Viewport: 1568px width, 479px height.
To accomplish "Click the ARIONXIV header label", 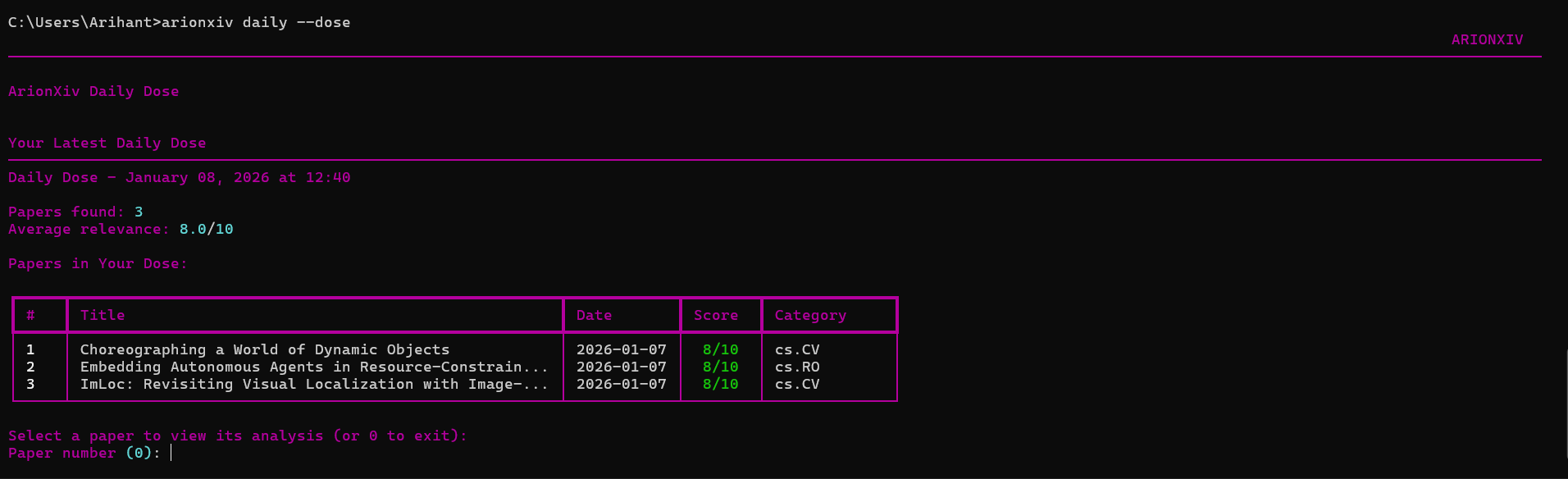I will click(x=1487, y=39).
